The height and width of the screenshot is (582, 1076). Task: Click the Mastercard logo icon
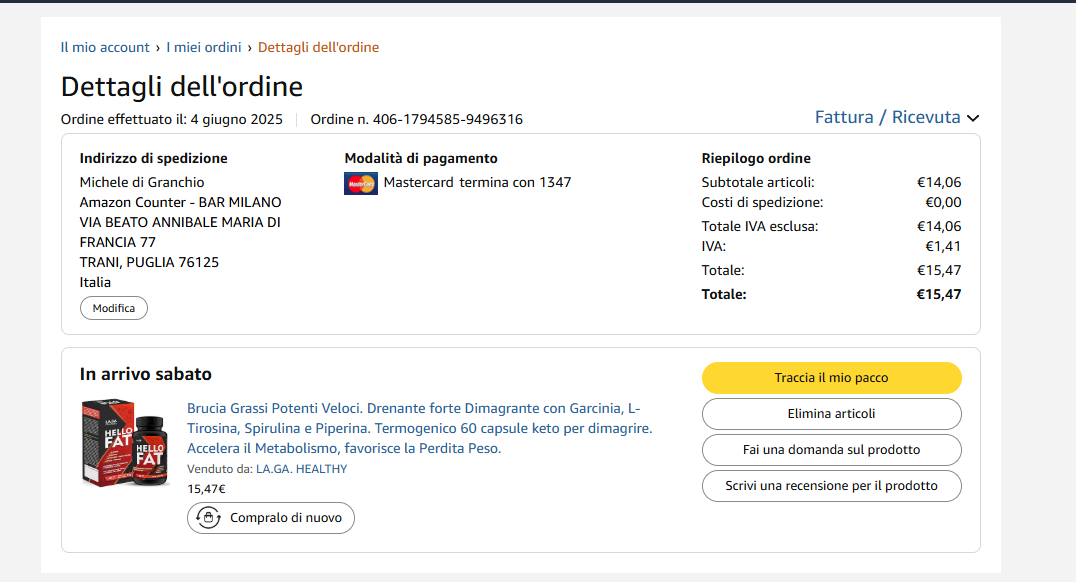pos(360,183)
